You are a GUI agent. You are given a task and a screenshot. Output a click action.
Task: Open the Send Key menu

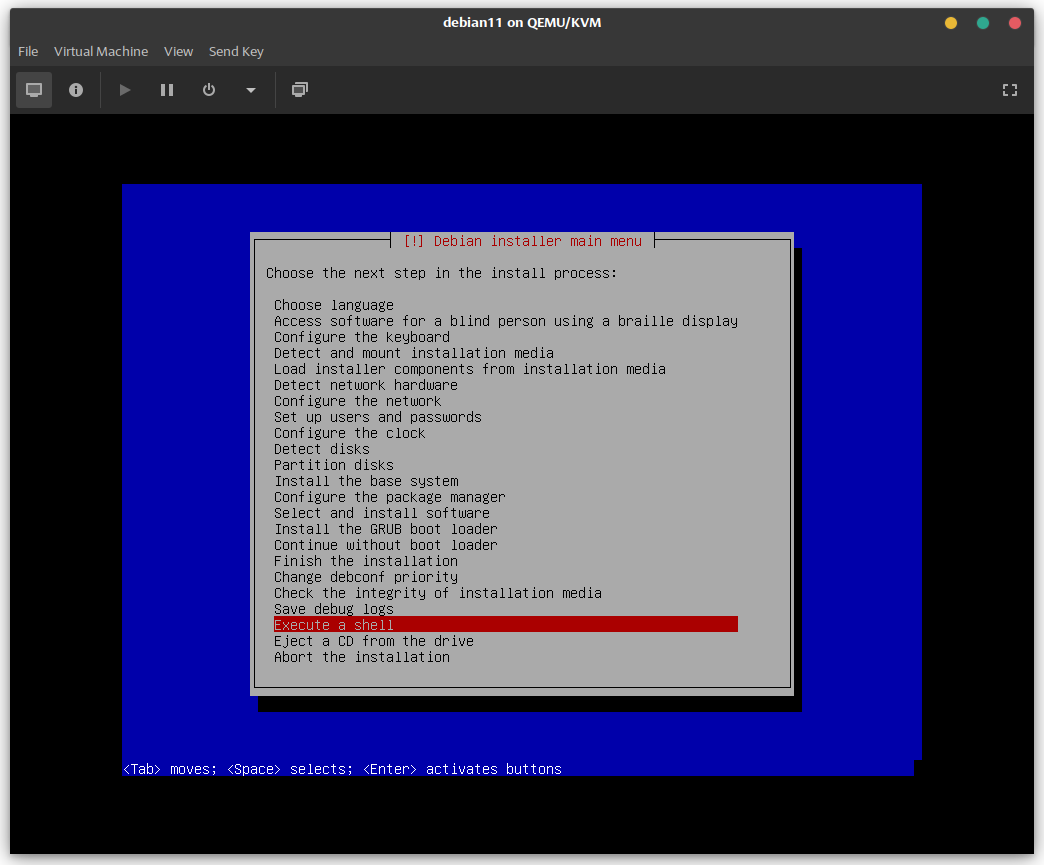click(236, 51)
